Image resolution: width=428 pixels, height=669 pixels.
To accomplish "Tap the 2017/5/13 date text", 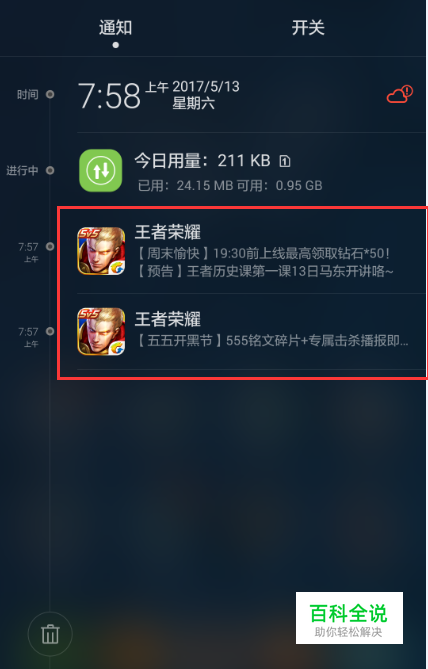I will (x=206, y=87).
